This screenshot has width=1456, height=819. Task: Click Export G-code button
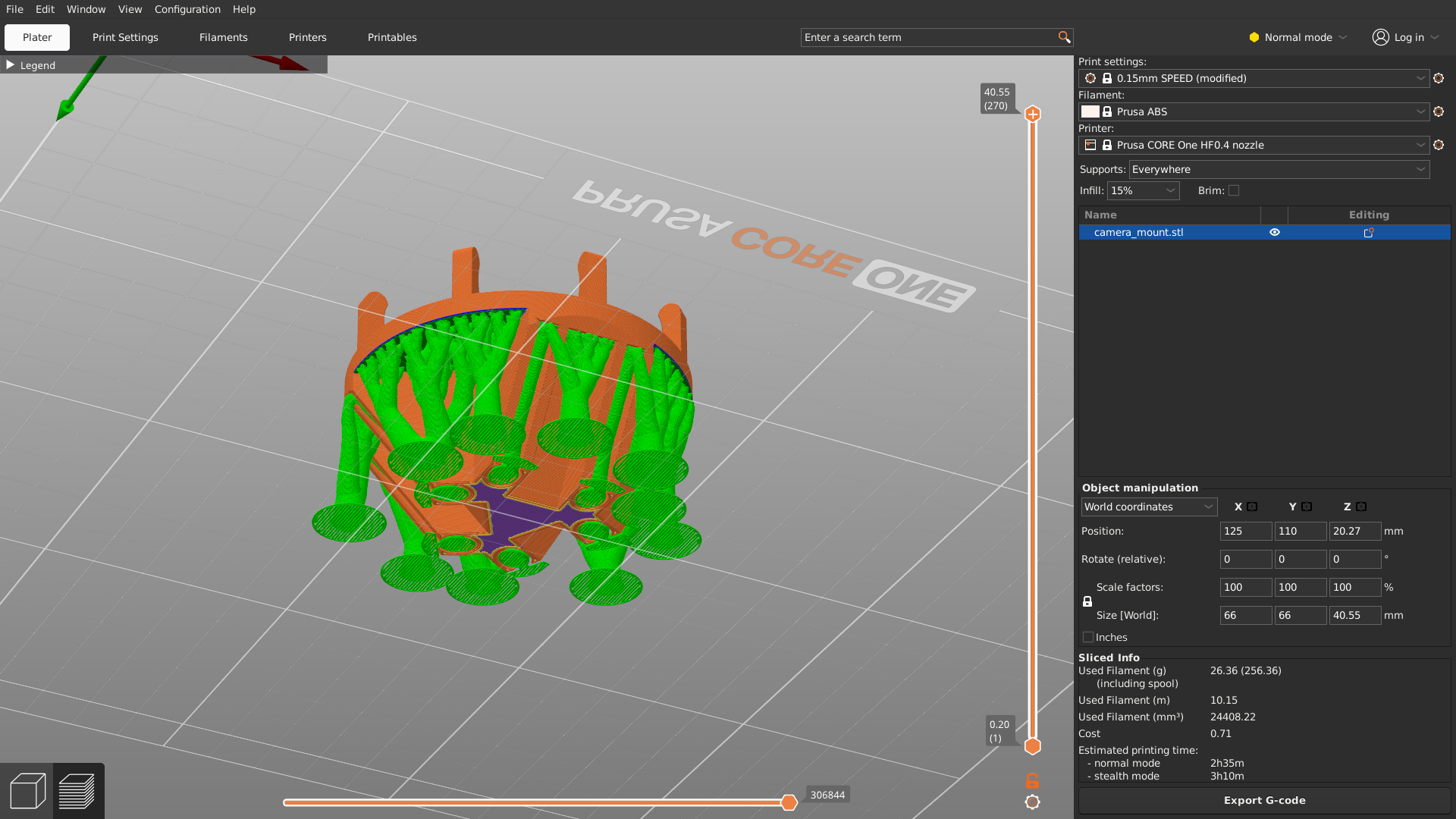[1264, 800]
